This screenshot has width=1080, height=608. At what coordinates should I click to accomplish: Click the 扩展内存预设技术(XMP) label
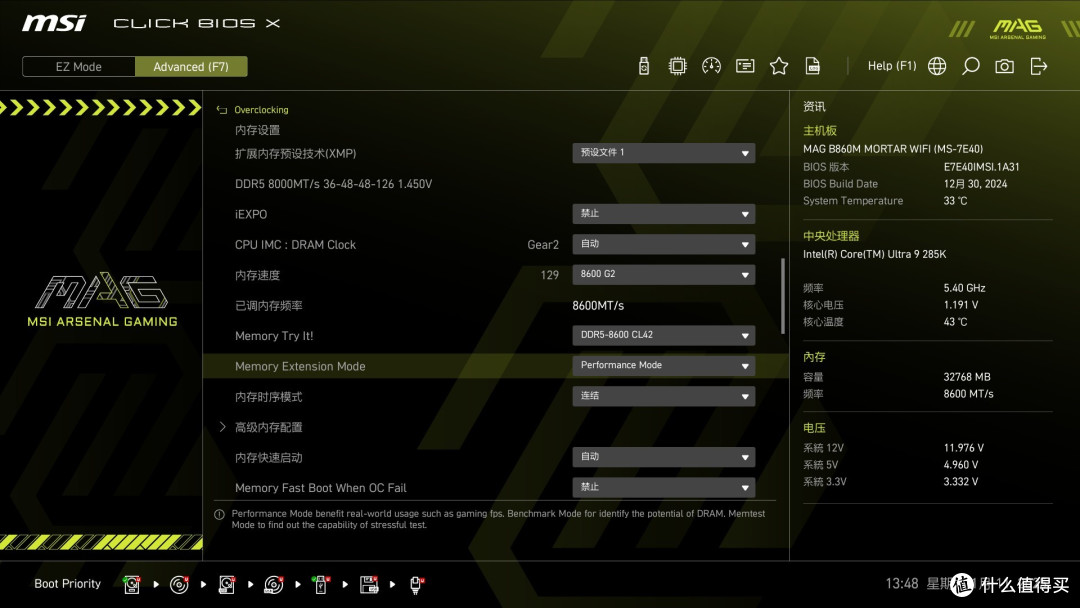coord(295,154)
